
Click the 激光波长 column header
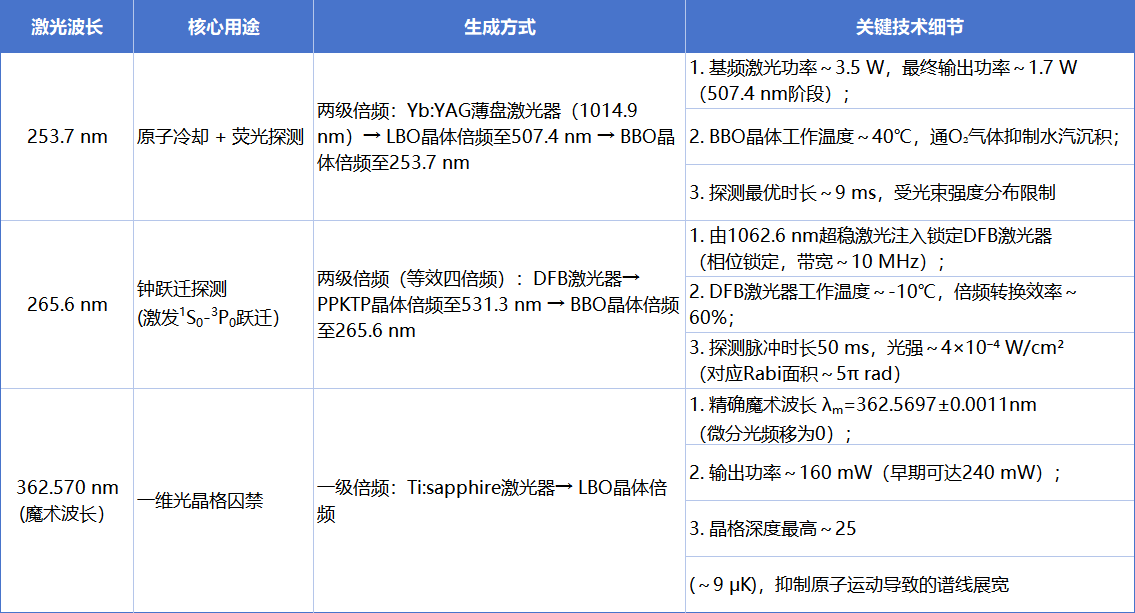click(x=66, y=27)
